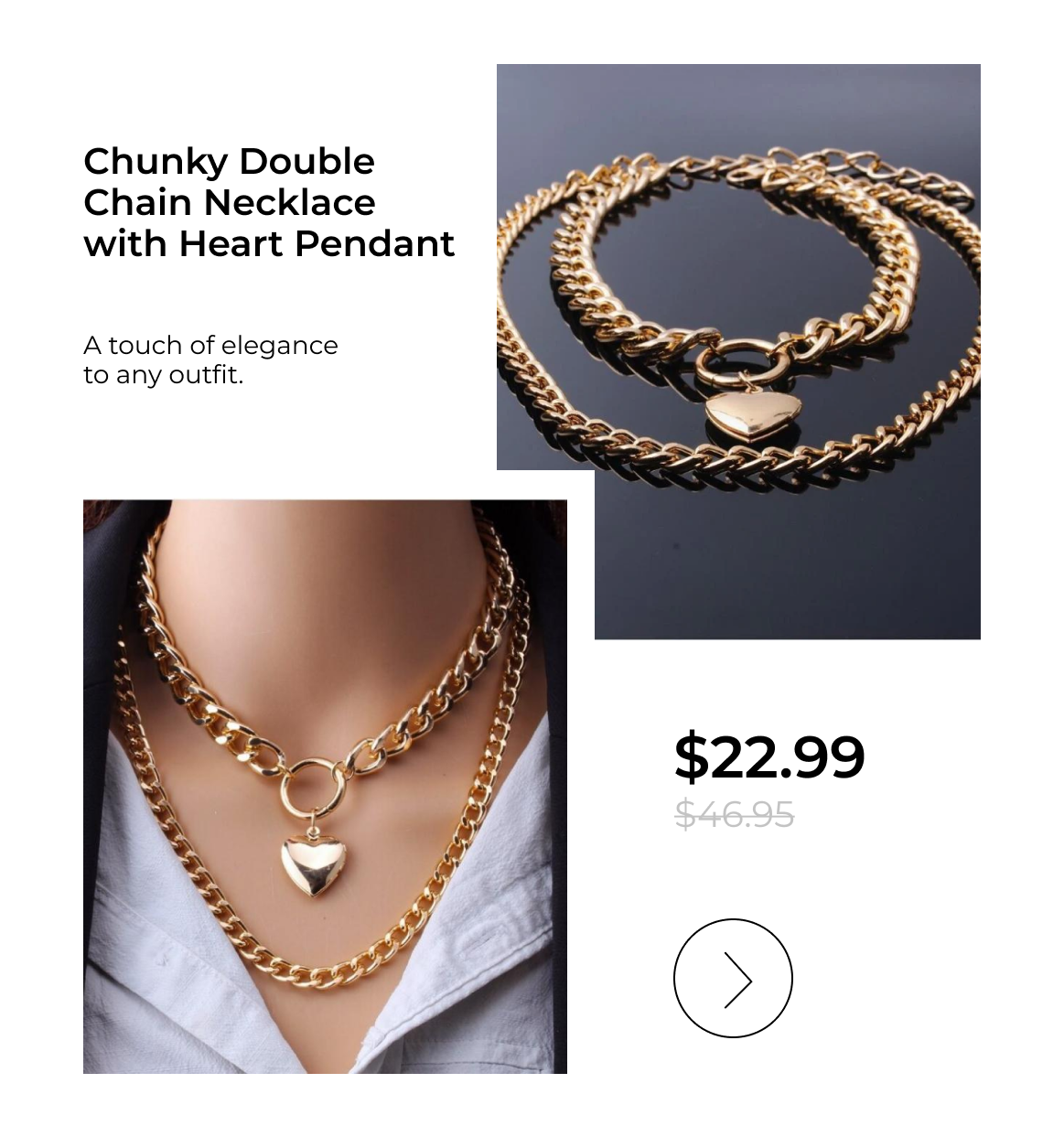Open the photo of necklace worn on neck
Image resolution: width=1064 pixels, height=1137 pixels.
[x=325, y=787]
